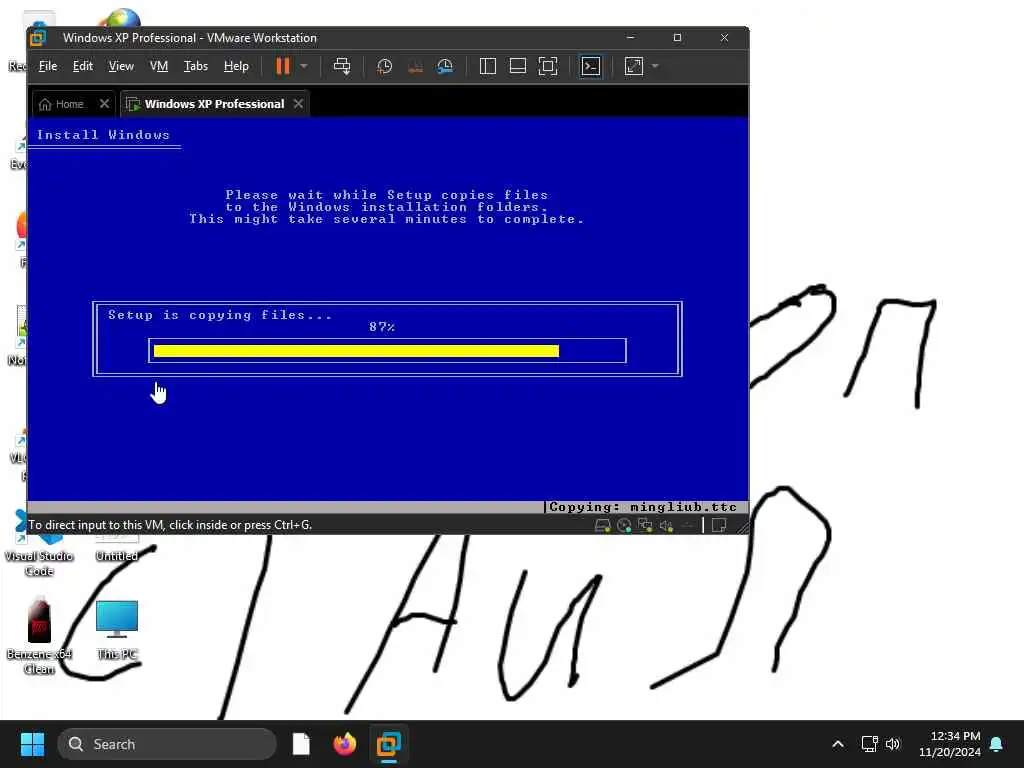The height and width of the screenshot is (768, 1024).
Task: Select the This PC desktop icon
Action: point(117,630)
